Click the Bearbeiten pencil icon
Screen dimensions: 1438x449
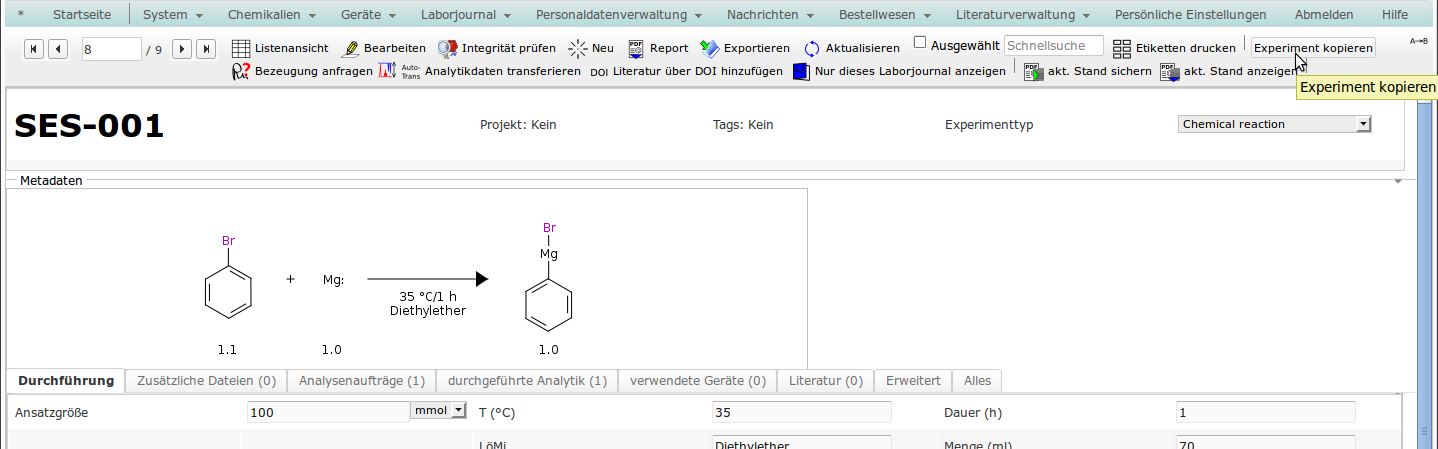click(x=350, y=48)
